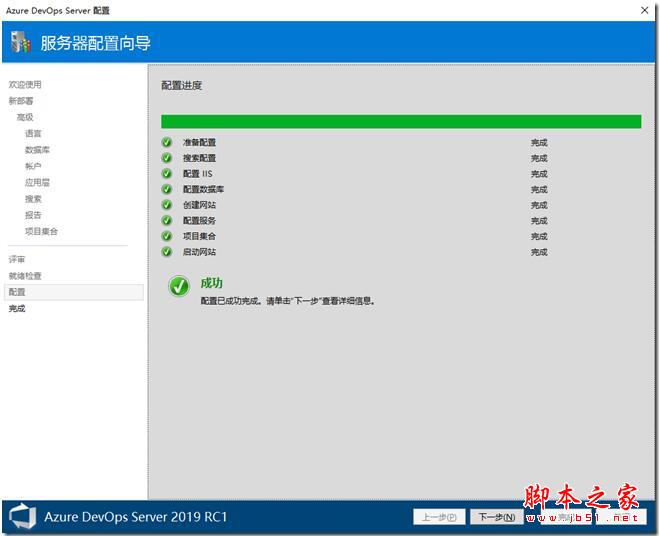Click the 配置进度 heading
This screenshot has height=536, width=660.
pos(181,85)
